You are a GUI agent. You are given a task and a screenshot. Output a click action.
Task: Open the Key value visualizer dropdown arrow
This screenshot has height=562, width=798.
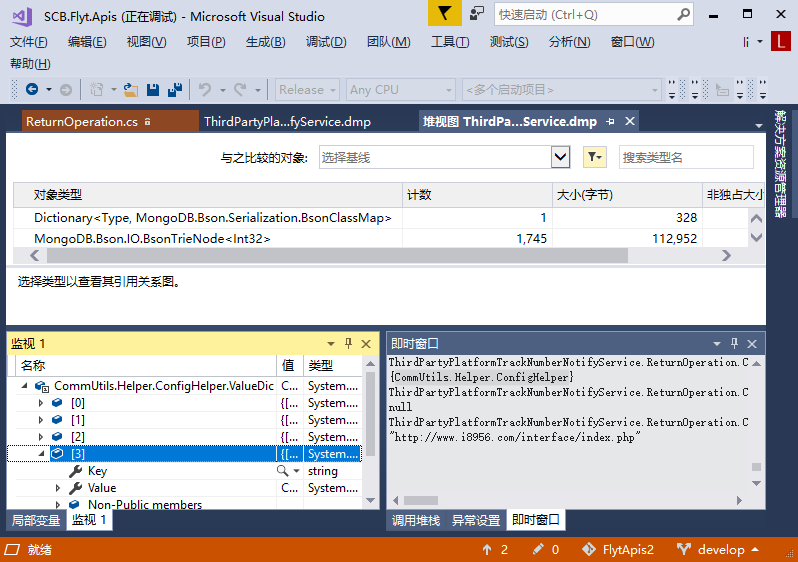[296, 471]
